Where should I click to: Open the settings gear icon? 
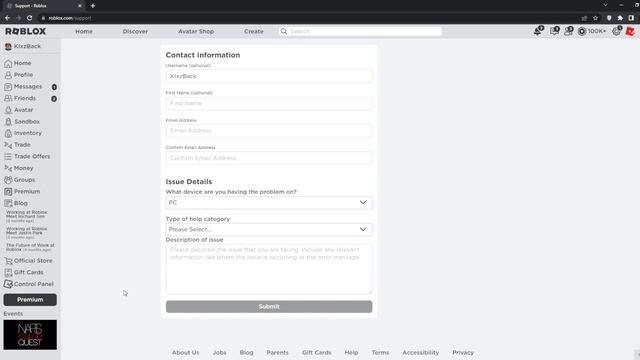617,31
